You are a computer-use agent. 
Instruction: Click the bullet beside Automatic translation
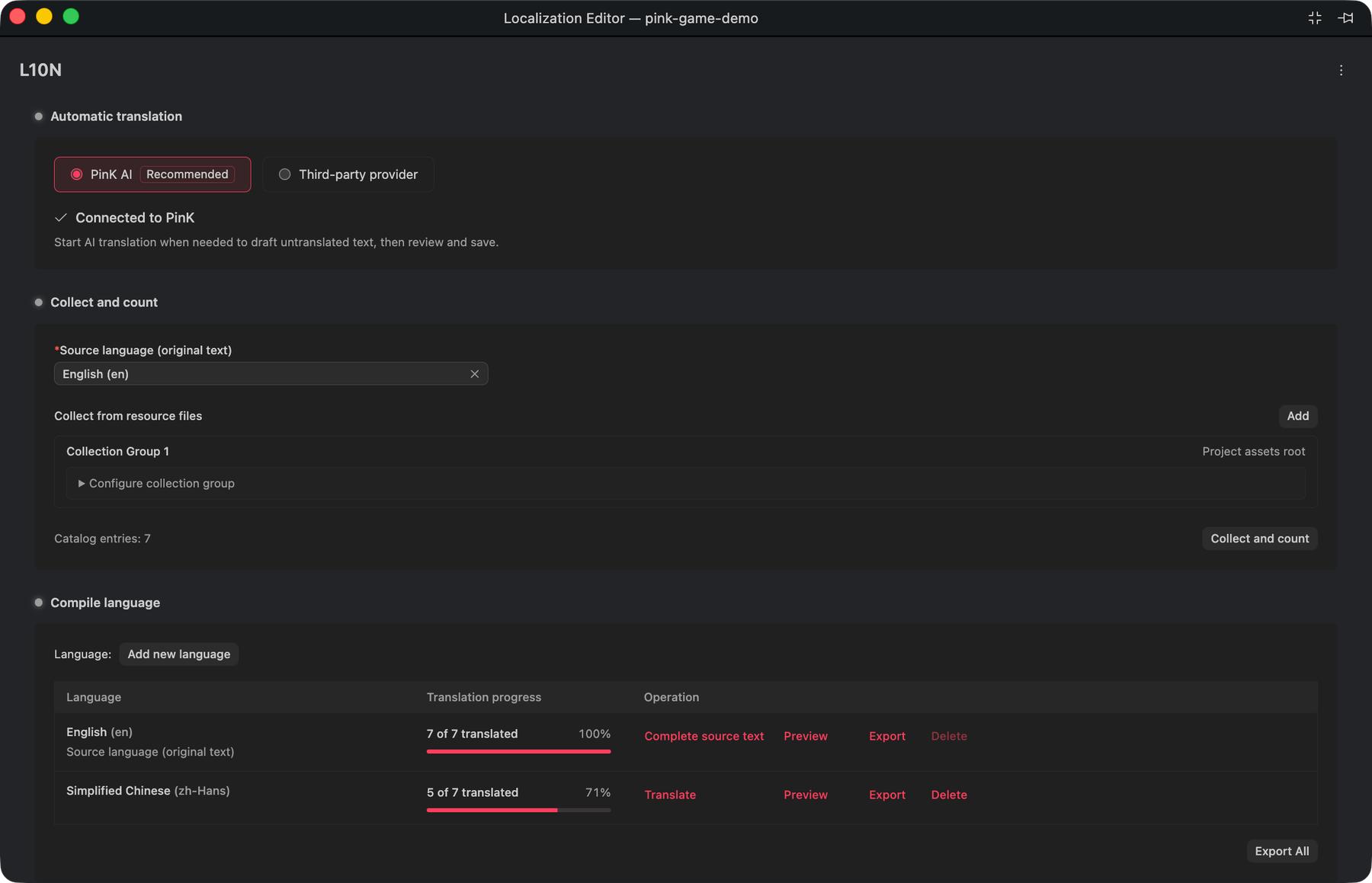coord(38,117)
